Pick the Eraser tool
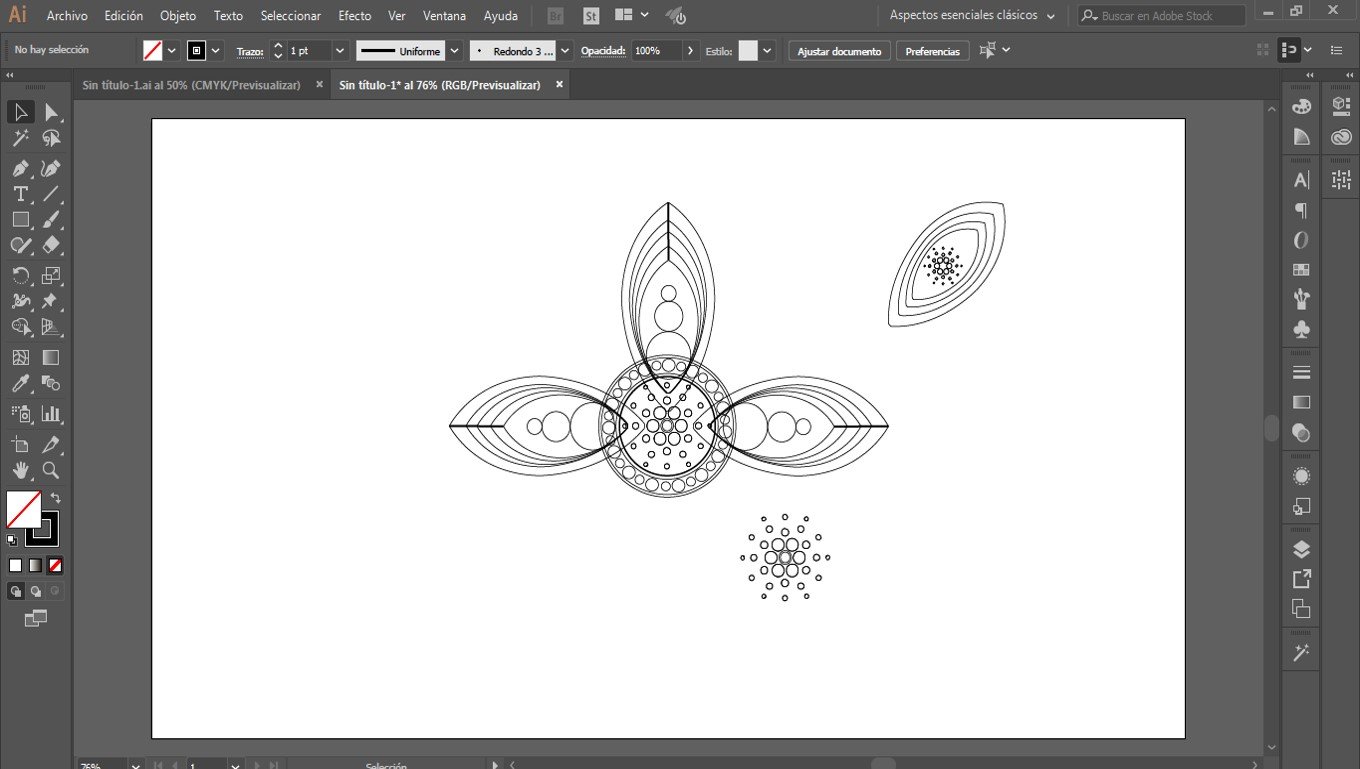1360x769 pixels. click(x=51, y=246)
